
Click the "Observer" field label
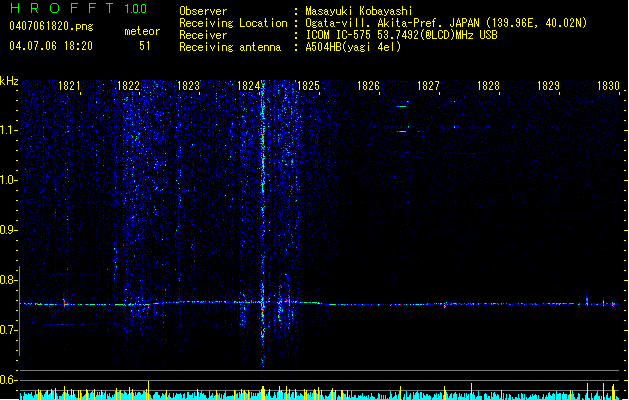[203, 11]
